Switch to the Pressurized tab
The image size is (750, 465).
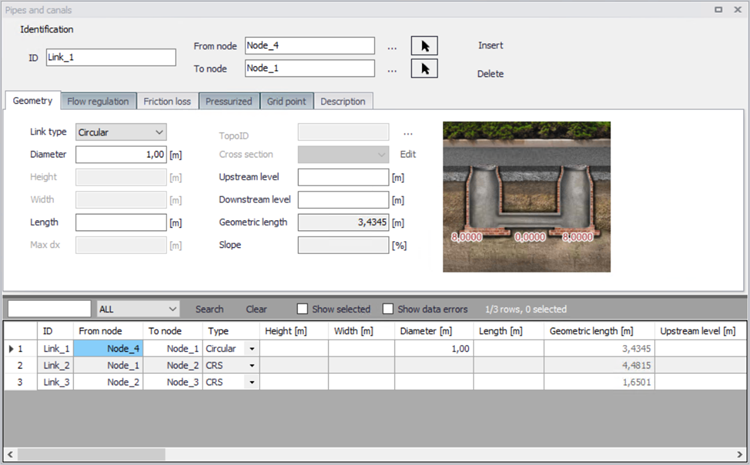tap(229, 101)
